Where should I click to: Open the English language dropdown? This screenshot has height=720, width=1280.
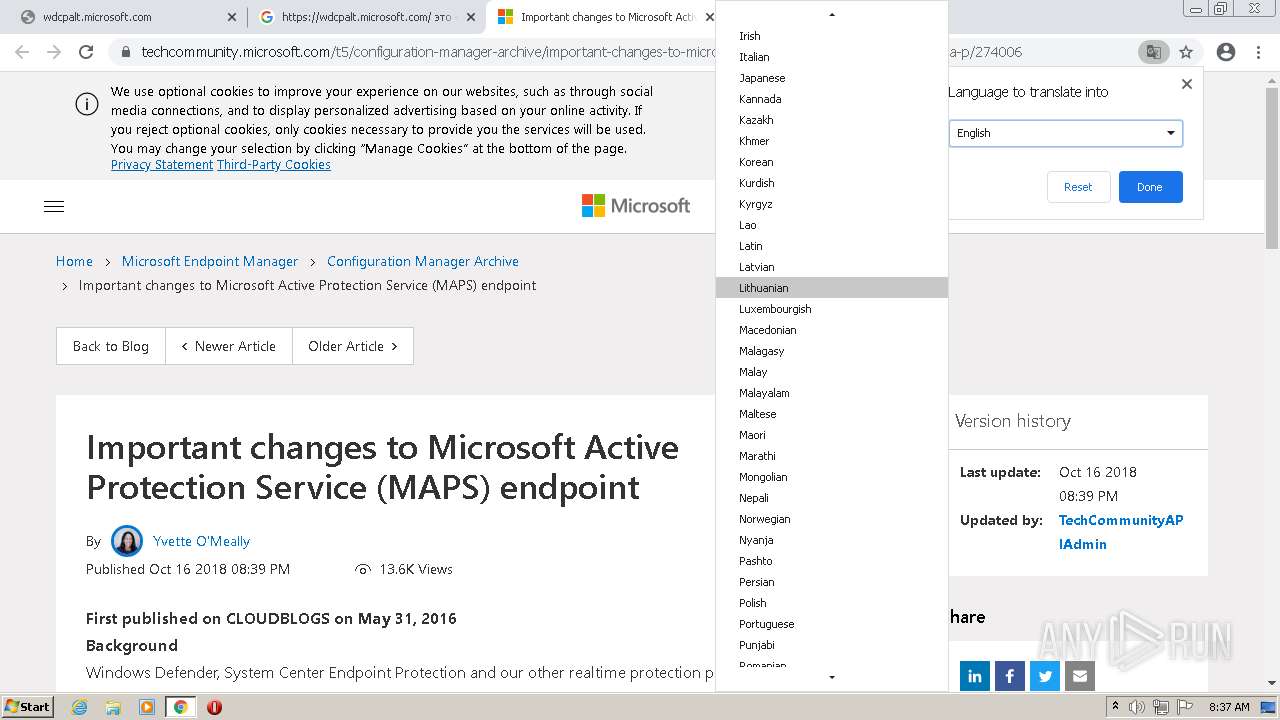pyautogui.click(x=1065, y=133)
